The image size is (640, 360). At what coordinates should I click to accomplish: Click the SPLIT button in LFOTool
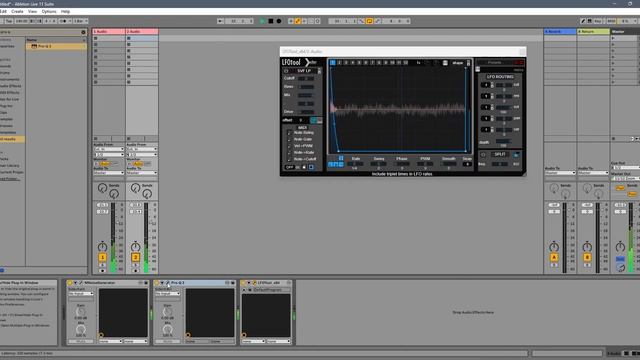500,154
